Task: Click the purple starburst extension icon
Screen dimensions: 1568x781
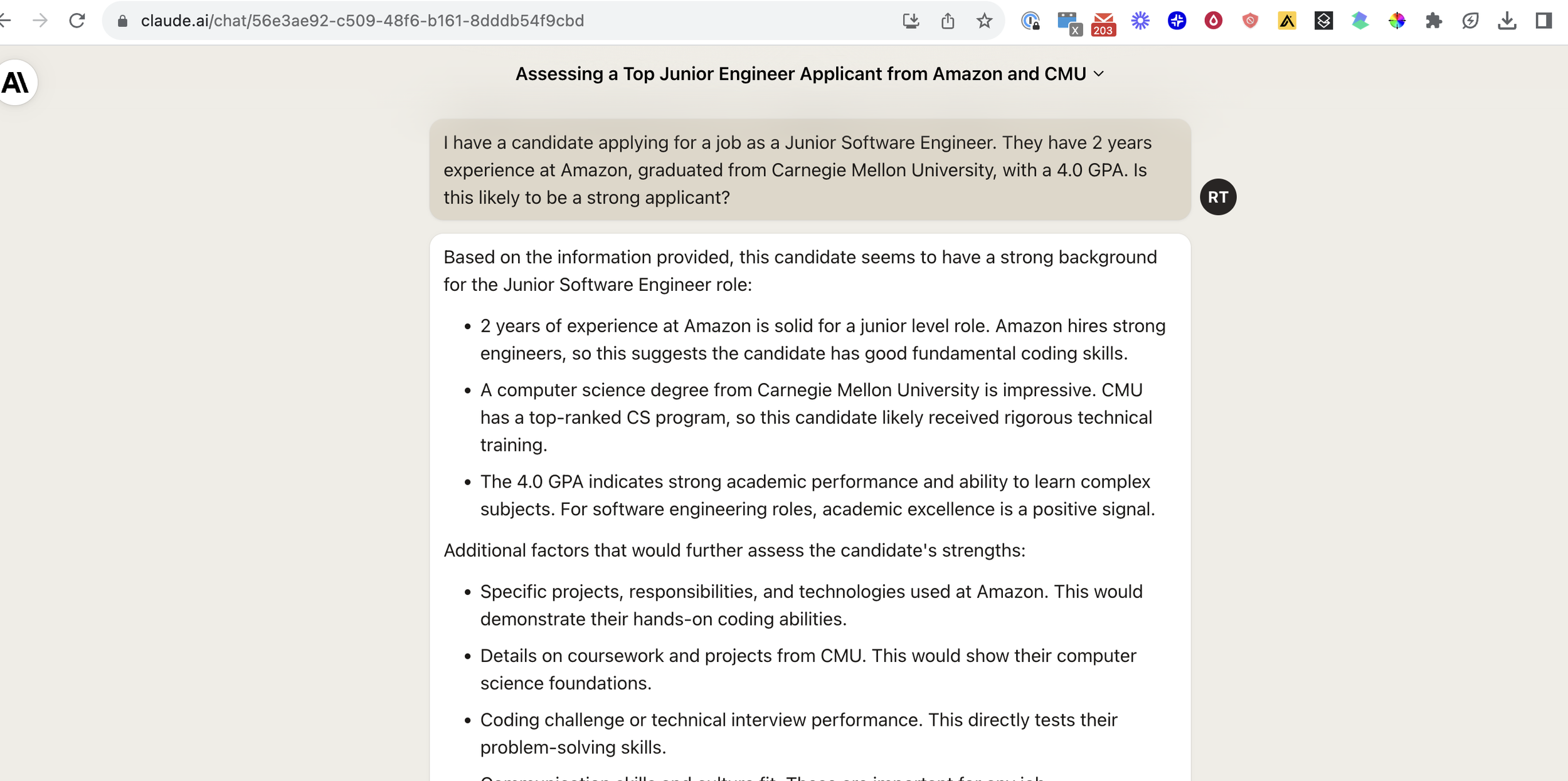Action: click(x=1140, y=21)
